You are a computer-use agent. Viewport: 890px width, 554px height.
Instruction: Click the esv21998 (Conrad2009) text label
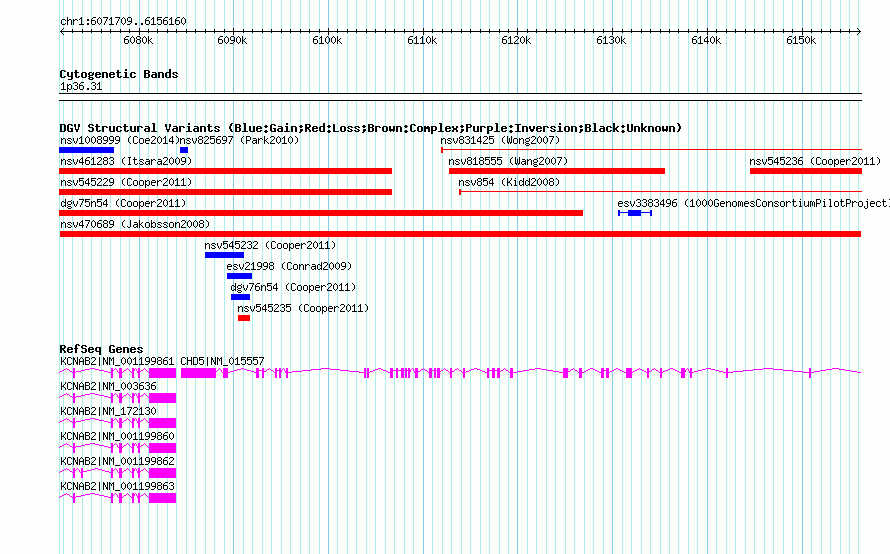(x=289, y=266)
